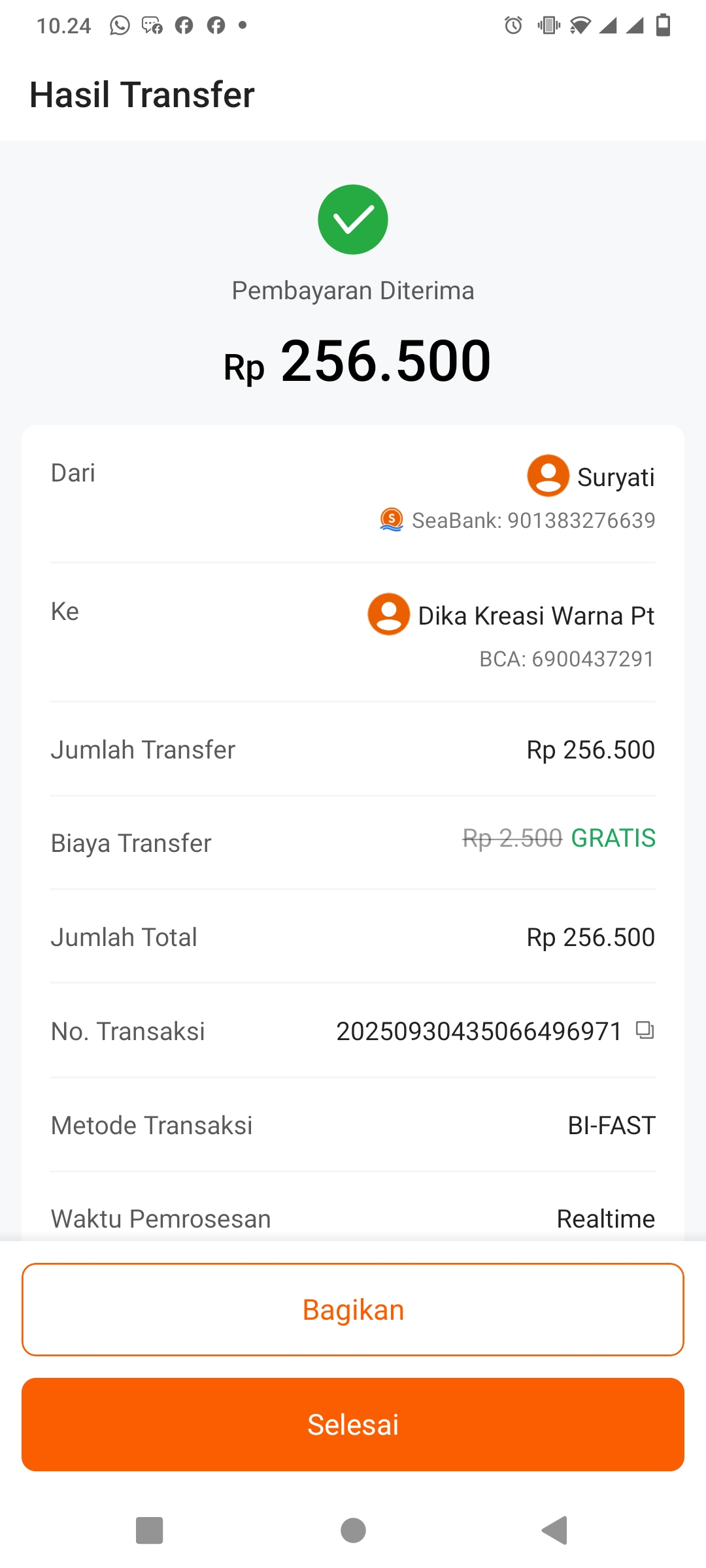Finish with the Selesai button

353,1425
